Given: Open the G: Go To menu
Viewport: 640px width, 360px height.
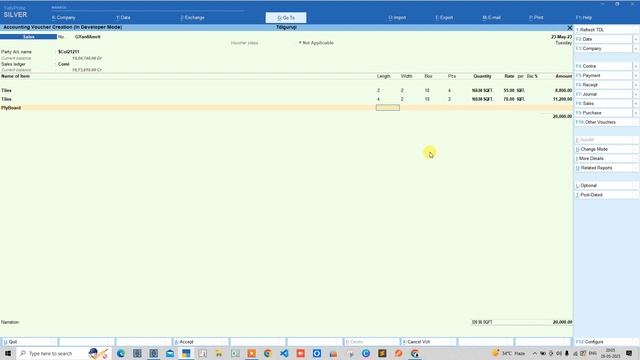Looking at the screenshot, I should 286,18.
